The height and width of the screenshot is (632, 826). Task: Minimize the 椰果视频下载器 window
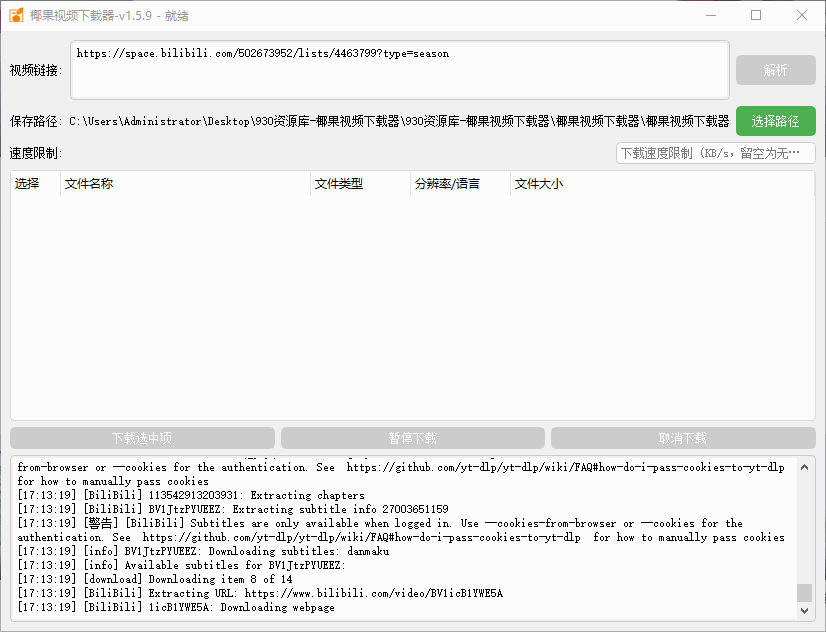(711, 15)
